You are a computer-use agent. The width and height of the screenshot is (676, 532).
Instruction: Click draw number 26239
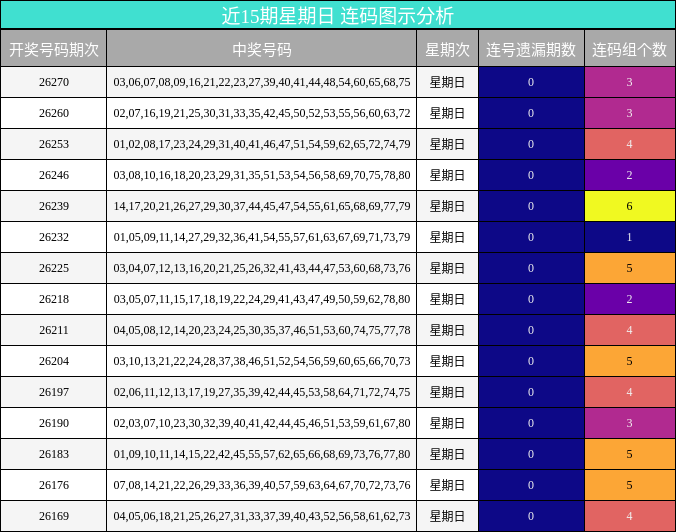pyautogui.click(x=54, y=206)
